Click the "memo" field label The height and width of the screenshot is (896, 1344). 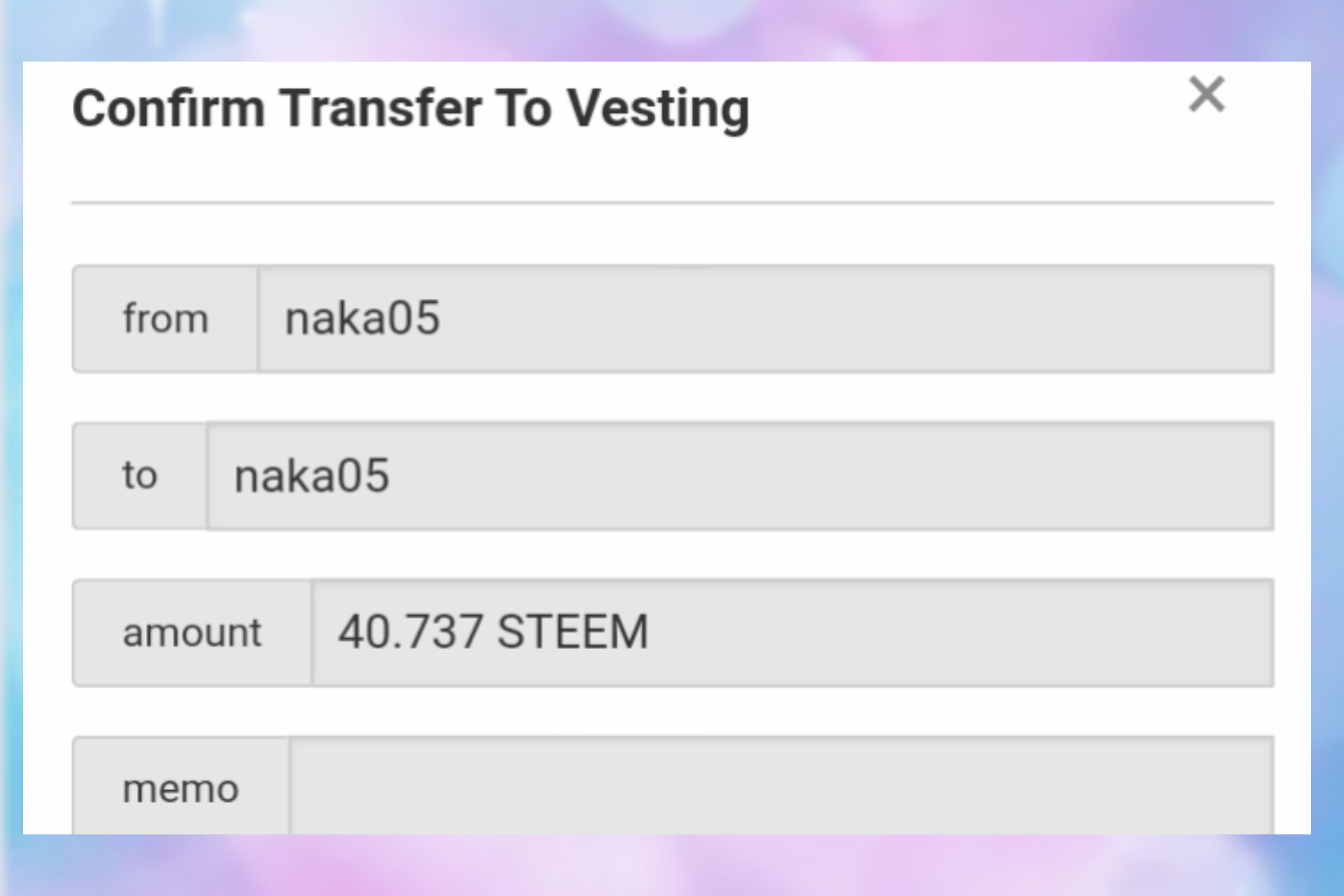tap(181, 789)
